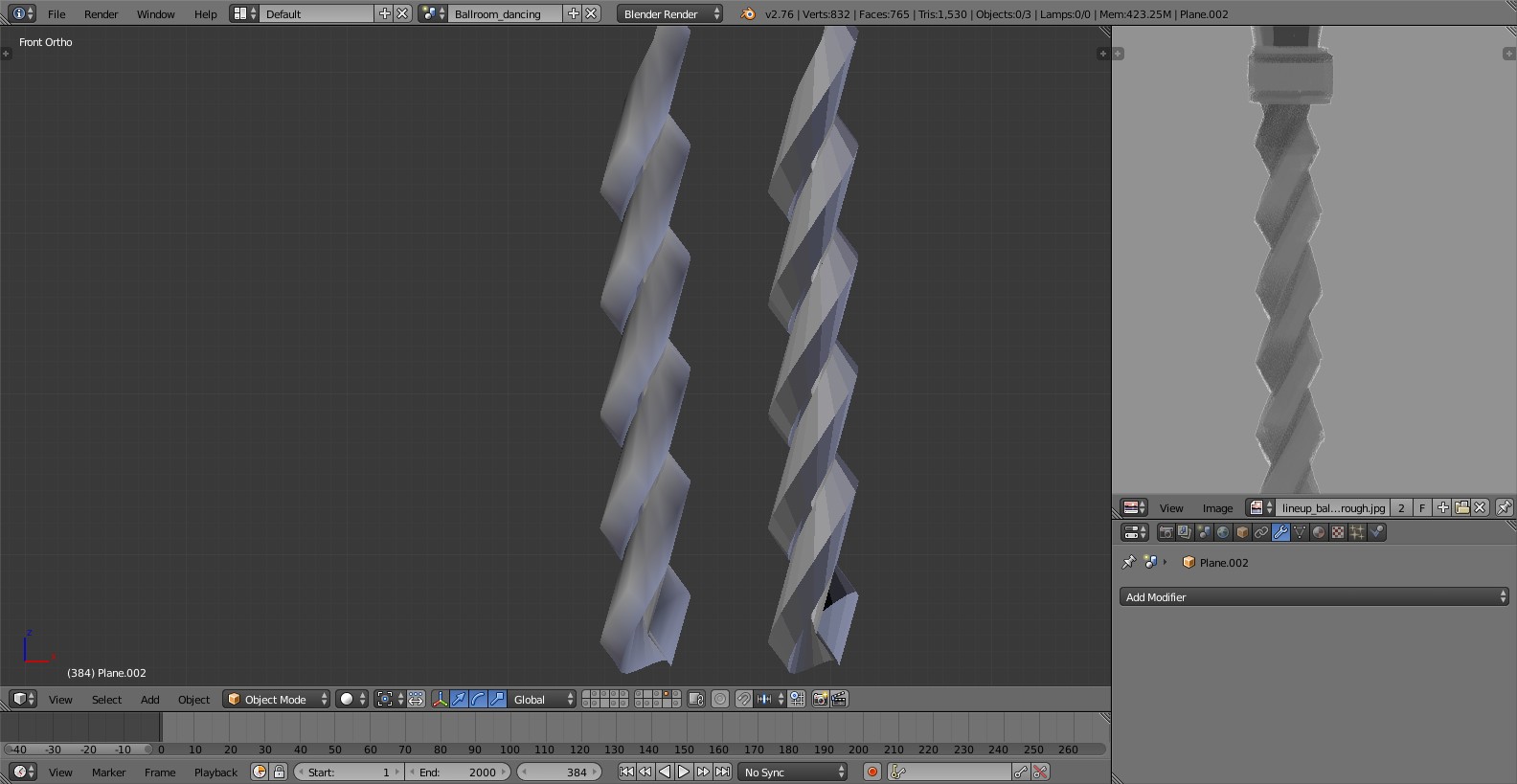Open the image editor Image menu
This screenshot has height=784, width=1517.
coord(1217,507)
